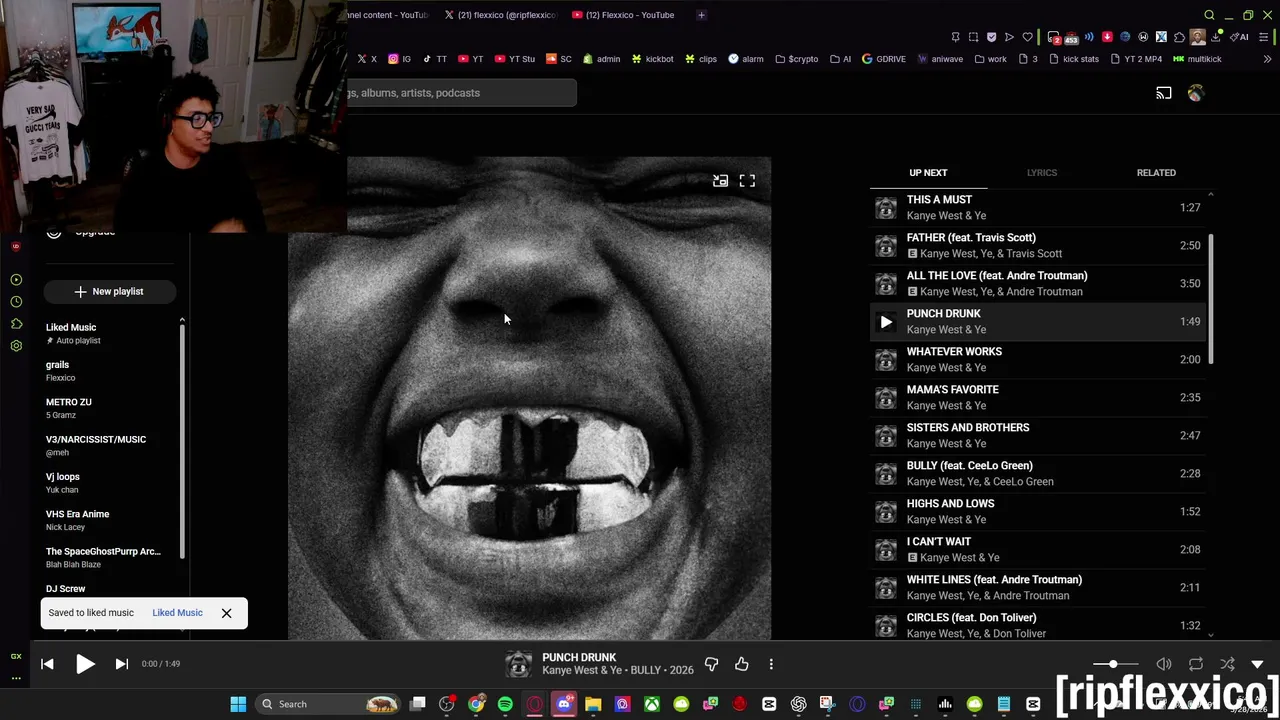The width and height of the screenshot is (1280, 720).
Task: Click New playlist button
Action: (x=109, y=292)
